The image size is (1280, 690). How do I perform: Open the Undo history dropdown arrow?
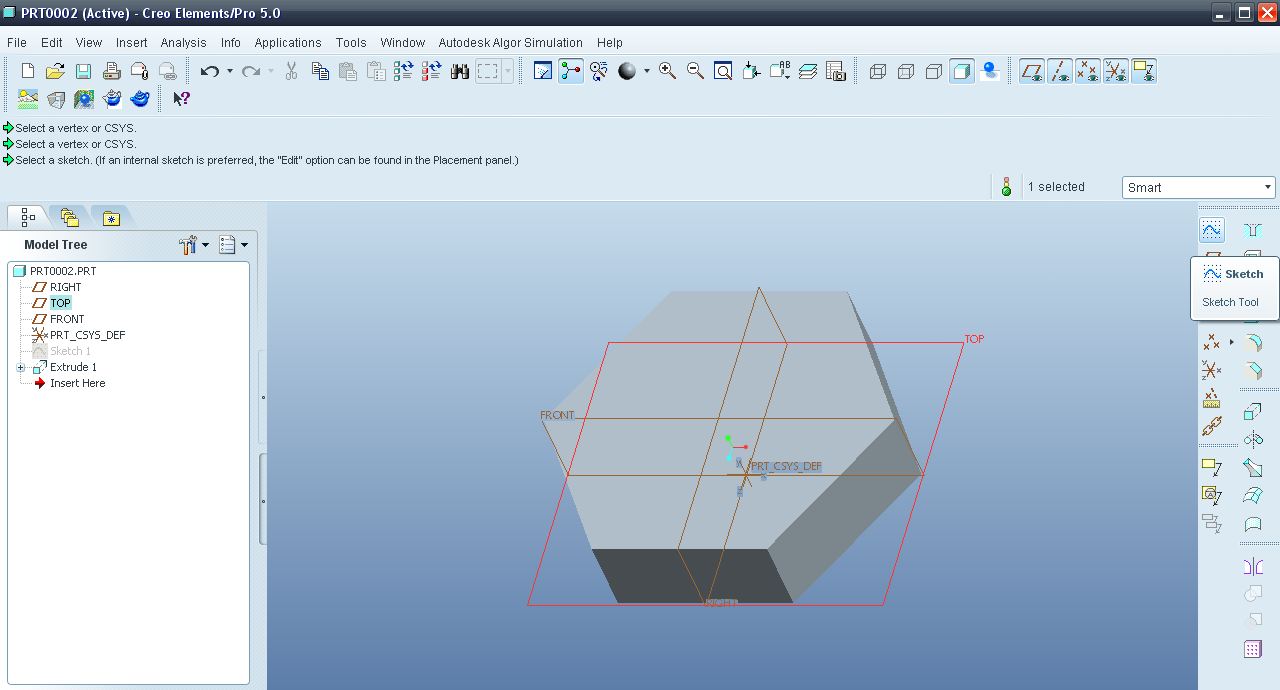click(229, 71)
